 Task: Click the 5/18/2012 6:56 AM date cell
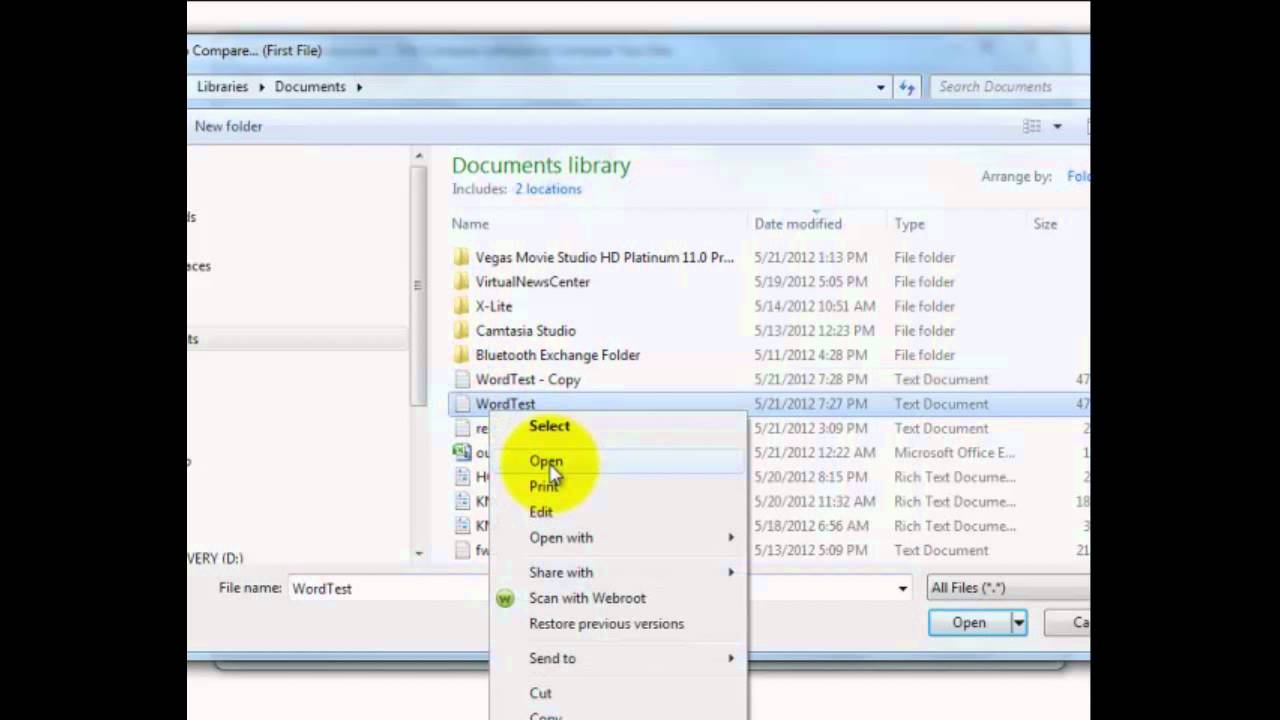[811, 526]
